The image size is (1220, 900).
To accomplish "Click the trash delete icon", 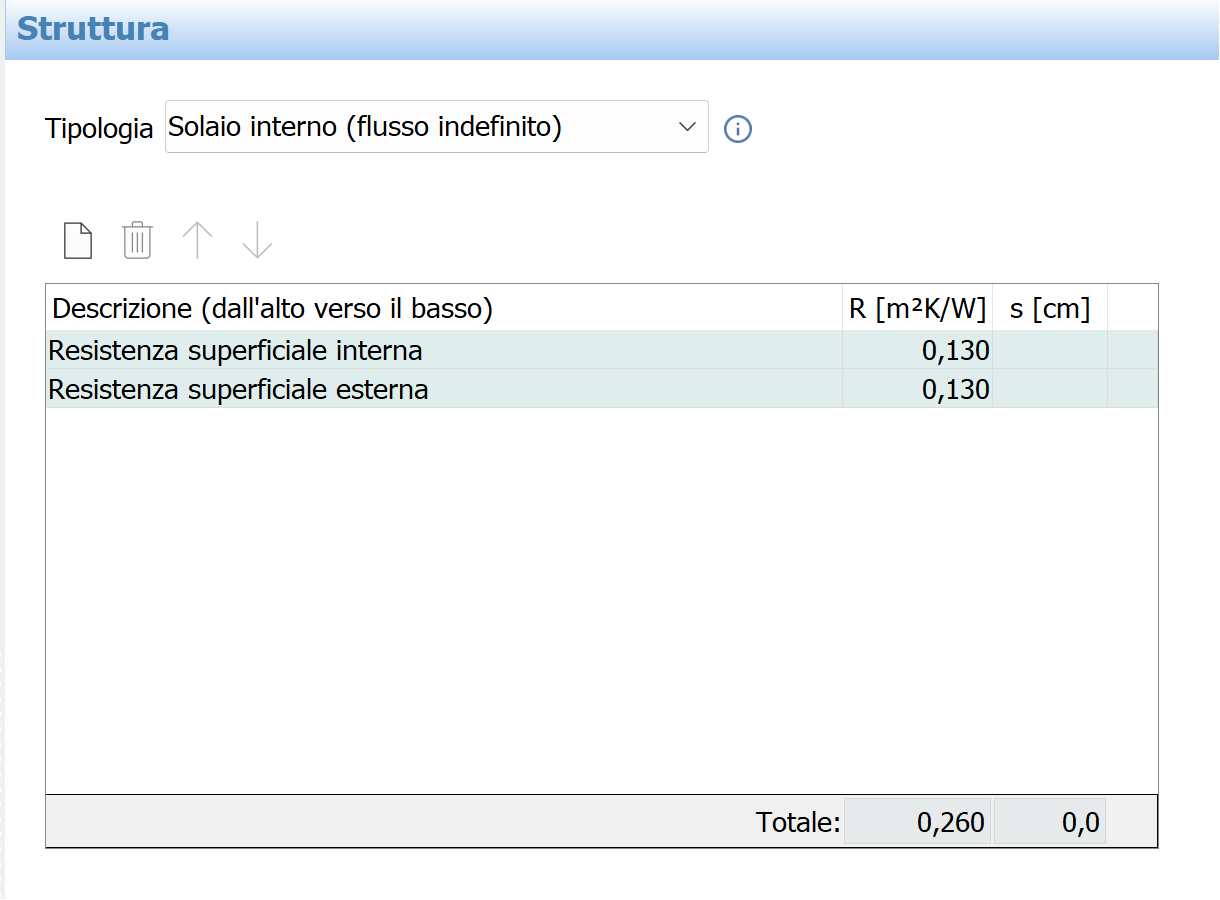I will tap(137, 241).
